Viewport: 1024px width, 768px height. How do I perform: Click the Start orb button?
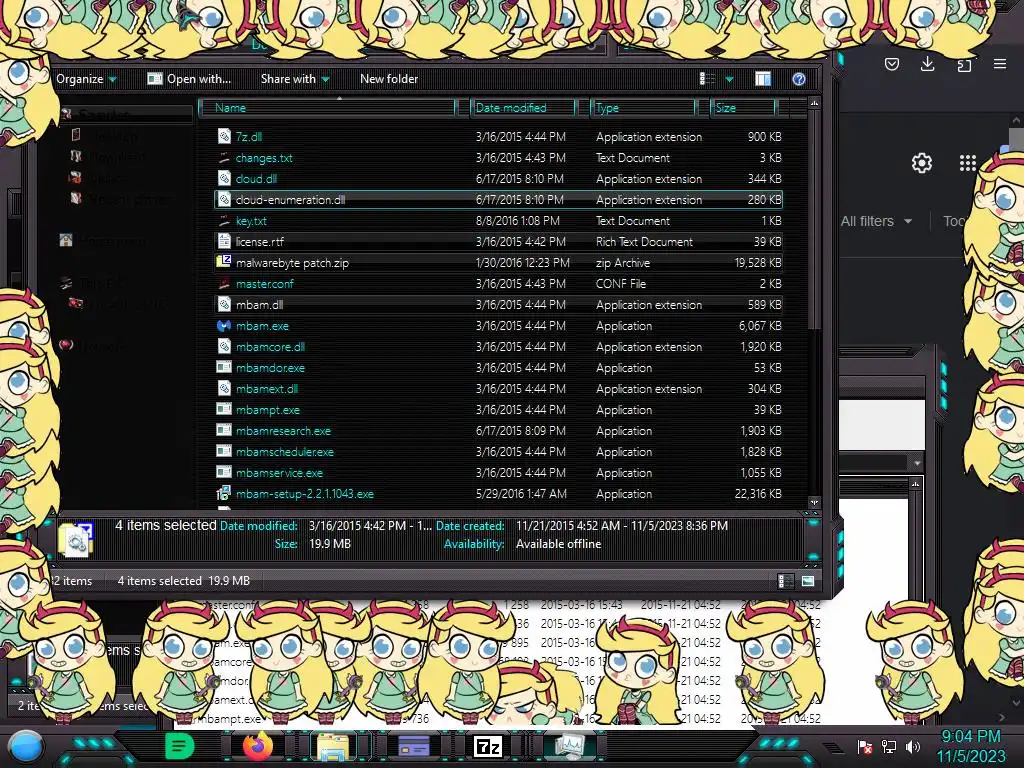pos(26,747)
